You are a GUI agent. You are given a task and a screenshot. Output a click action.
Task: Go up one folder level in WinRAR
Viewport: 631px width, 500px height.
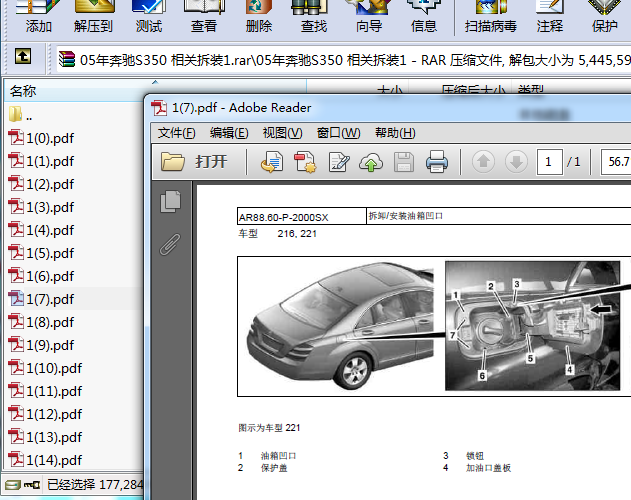[23, 56]
